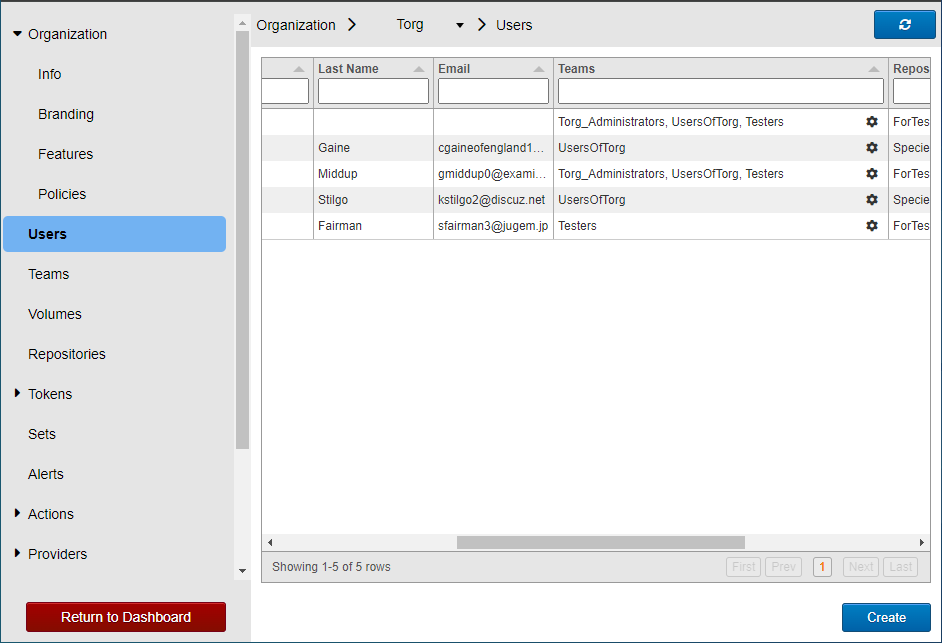Open the Torg organization dropdown
Viewport: 942px width, 643px height.
tap(460, 25)
